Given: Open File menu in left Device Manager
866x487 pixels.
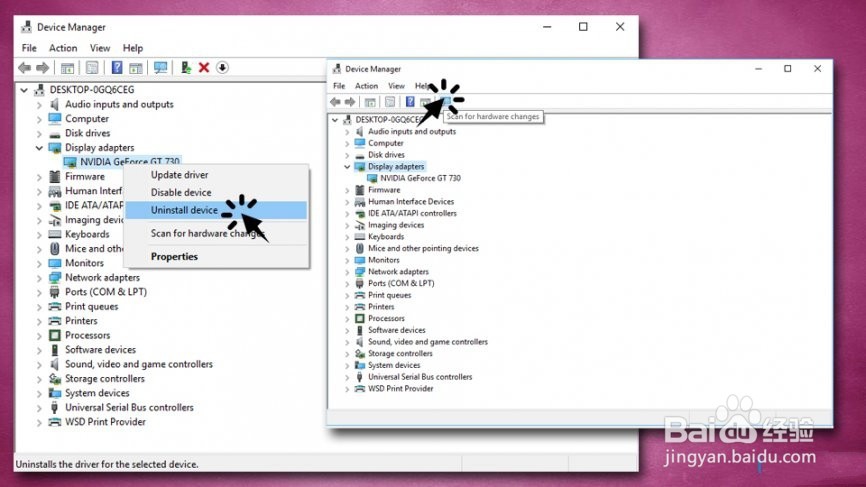Looking at the screenshot, I should coord(29,48).
